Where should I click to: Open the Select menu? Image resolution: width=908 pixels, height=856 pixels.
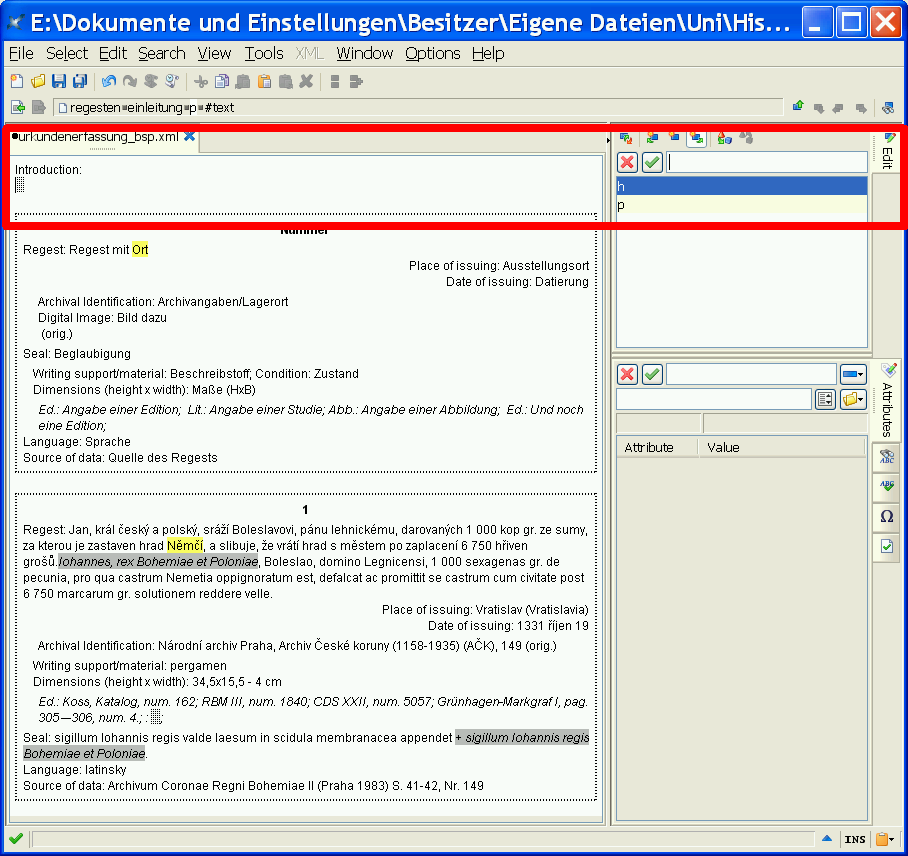pos(67,53)
